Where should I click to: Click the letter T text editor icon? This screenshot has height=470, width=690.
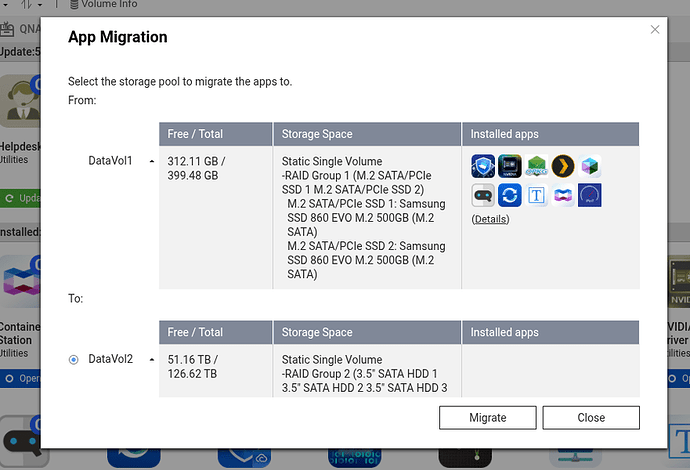[537, 195]
